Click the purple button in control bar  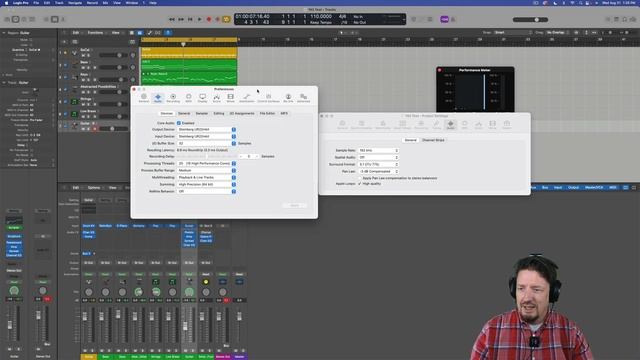[x=444, y=19]
